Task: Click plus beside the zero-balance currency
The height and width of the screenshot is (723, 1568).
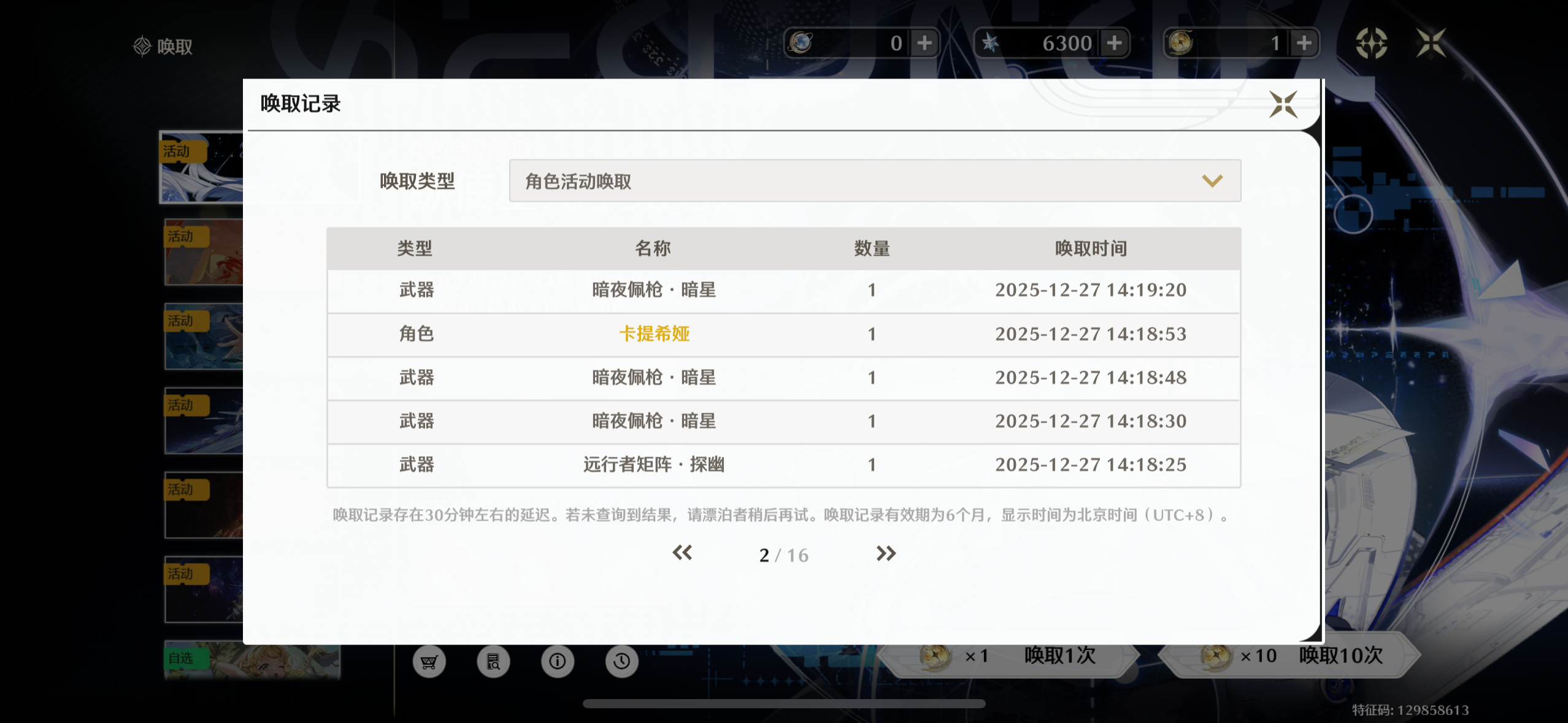Action: tap(924, 43)
